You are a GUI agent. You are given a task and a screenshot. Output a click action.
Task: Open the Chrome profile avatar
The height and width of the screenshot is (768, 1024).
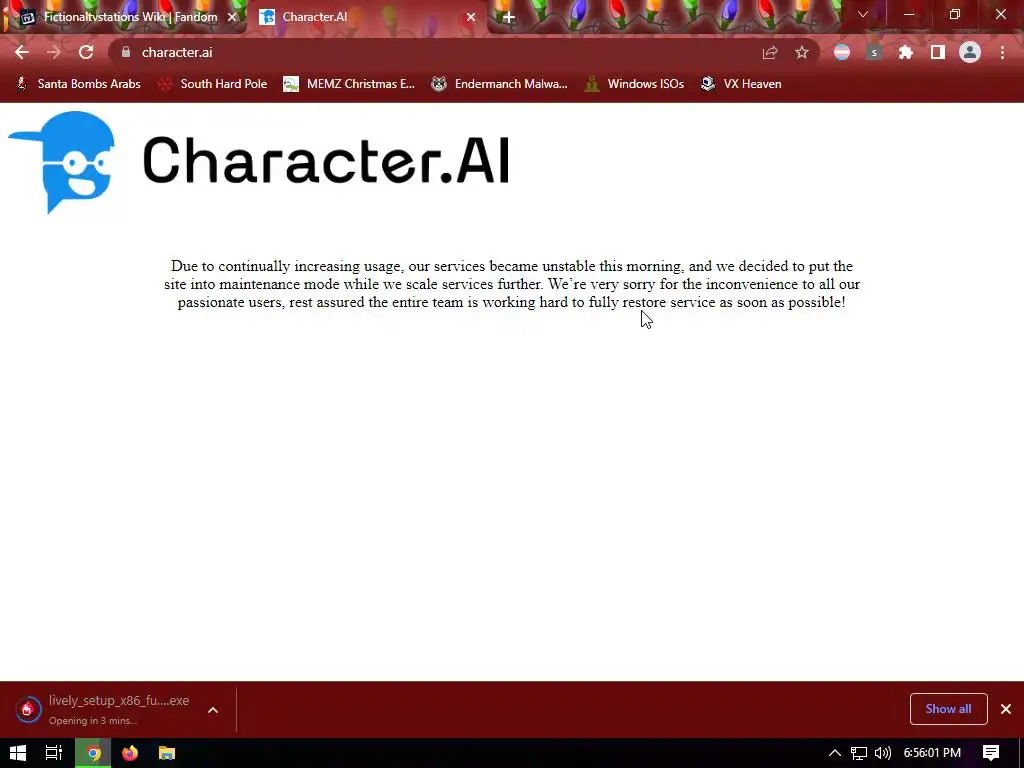pos(970,52)
